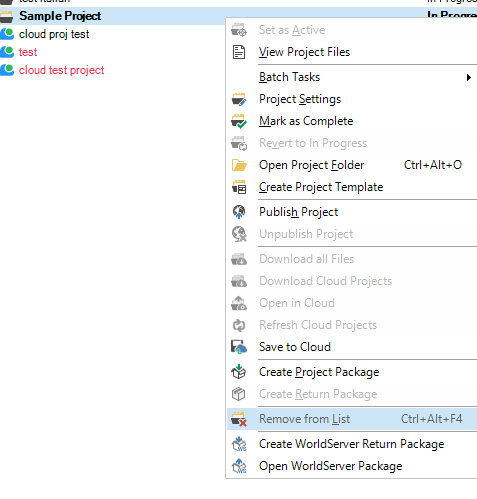Choose Save to Cloud option
The width and height of the screenshot is (477, 499).
352,347
